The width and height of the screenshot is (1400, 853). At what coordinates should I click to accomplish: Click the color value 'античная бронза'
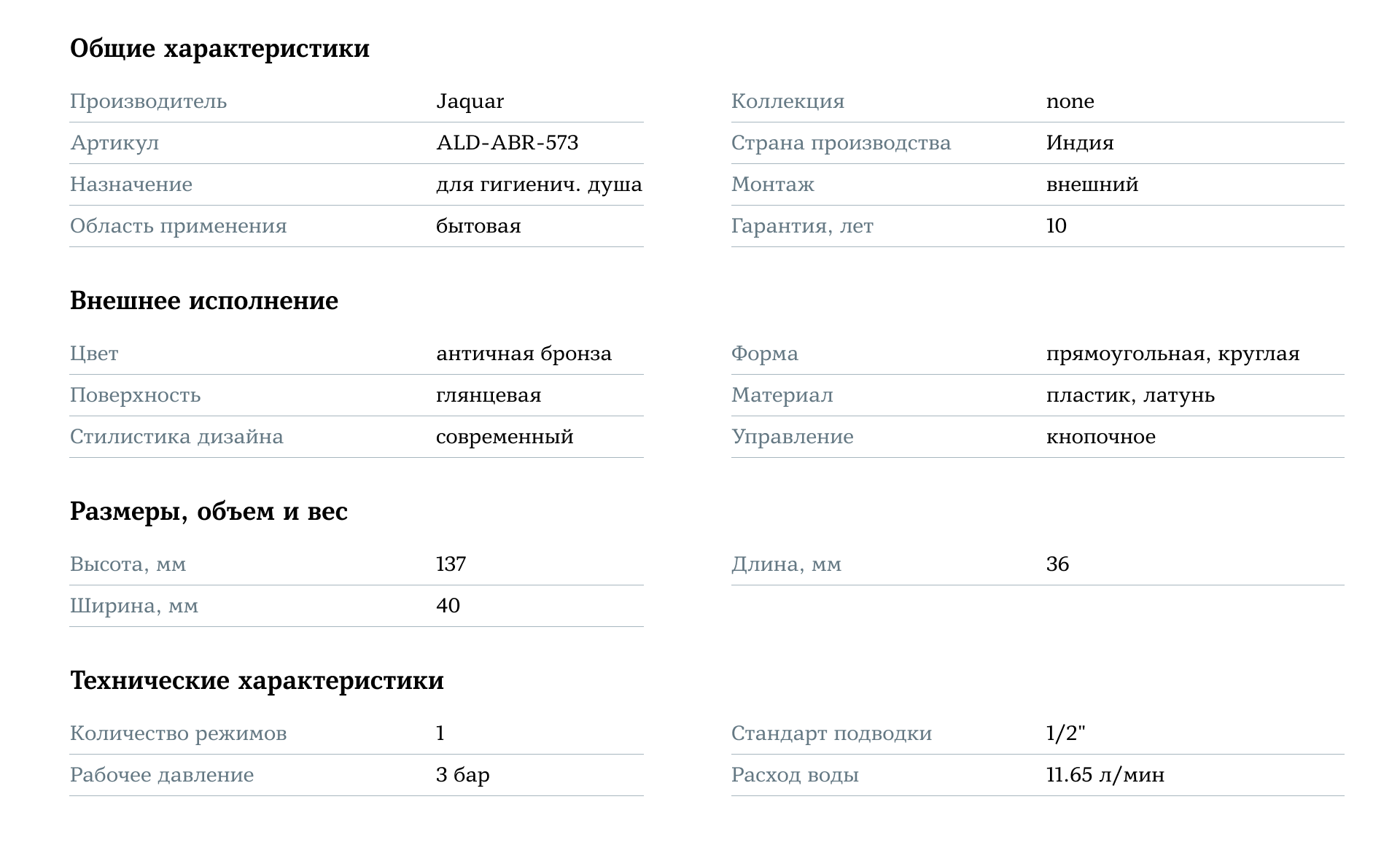(524, 354)
